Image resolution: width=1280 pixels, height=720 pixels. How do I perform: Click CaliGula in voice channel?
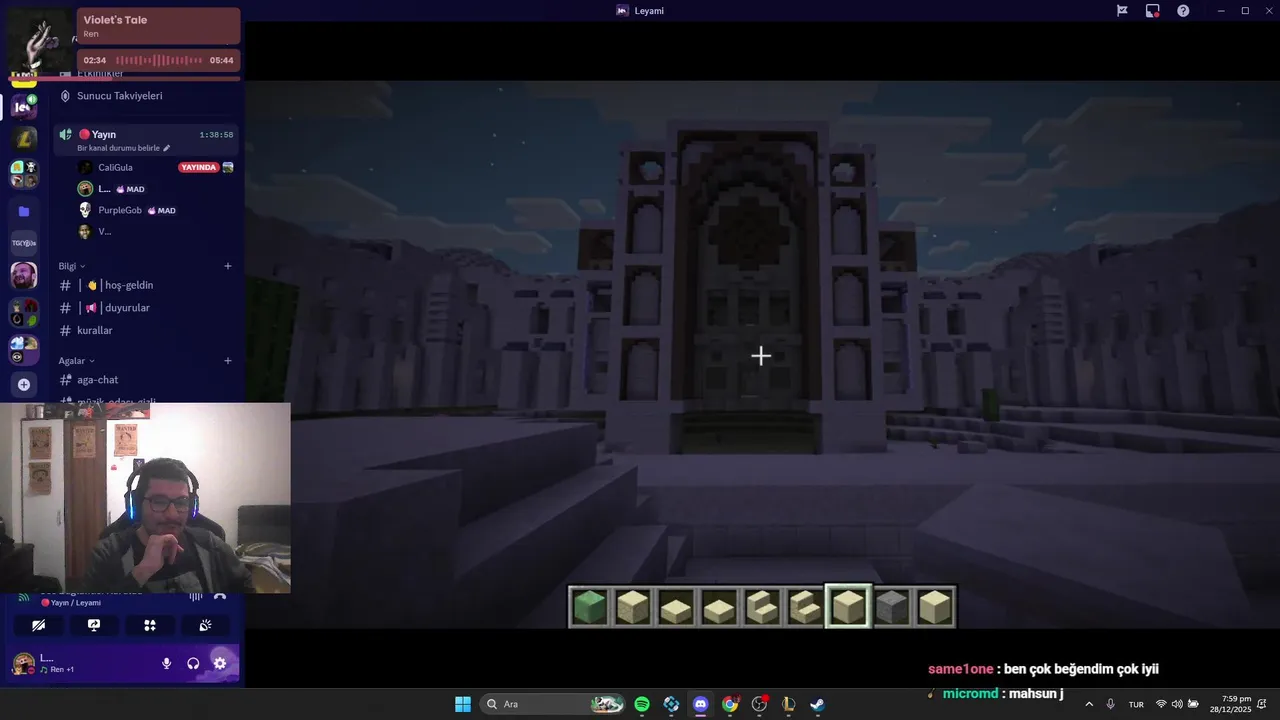click(115, 167)
